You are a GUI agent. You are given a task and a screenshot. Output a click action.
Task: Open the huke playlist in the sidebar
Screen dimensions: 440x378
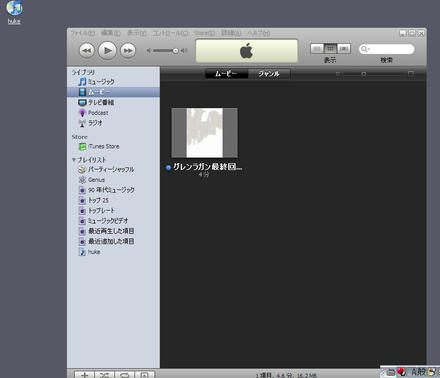89,252
